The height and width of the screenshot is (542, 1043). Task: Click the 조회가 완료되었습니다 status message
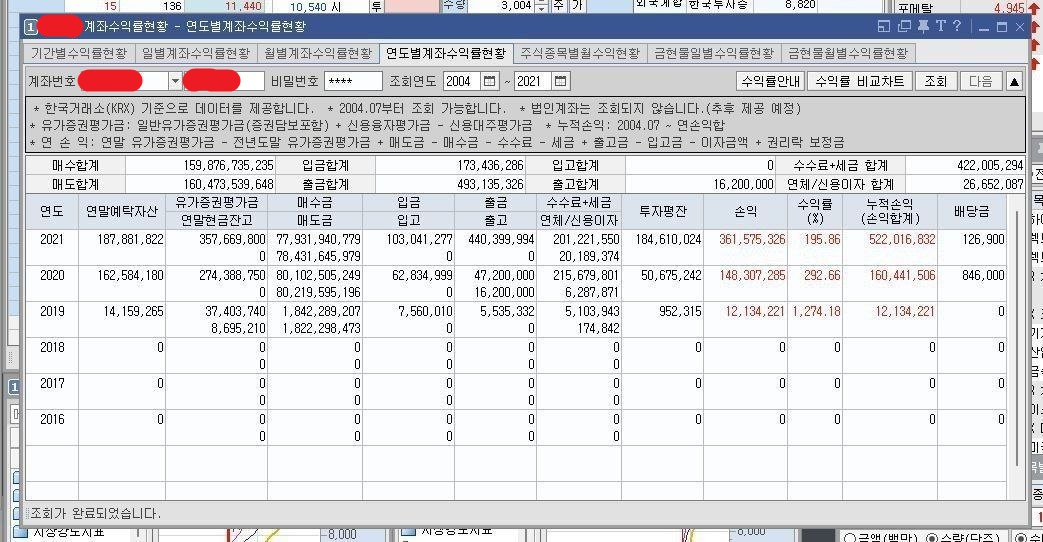pos(95,513)
